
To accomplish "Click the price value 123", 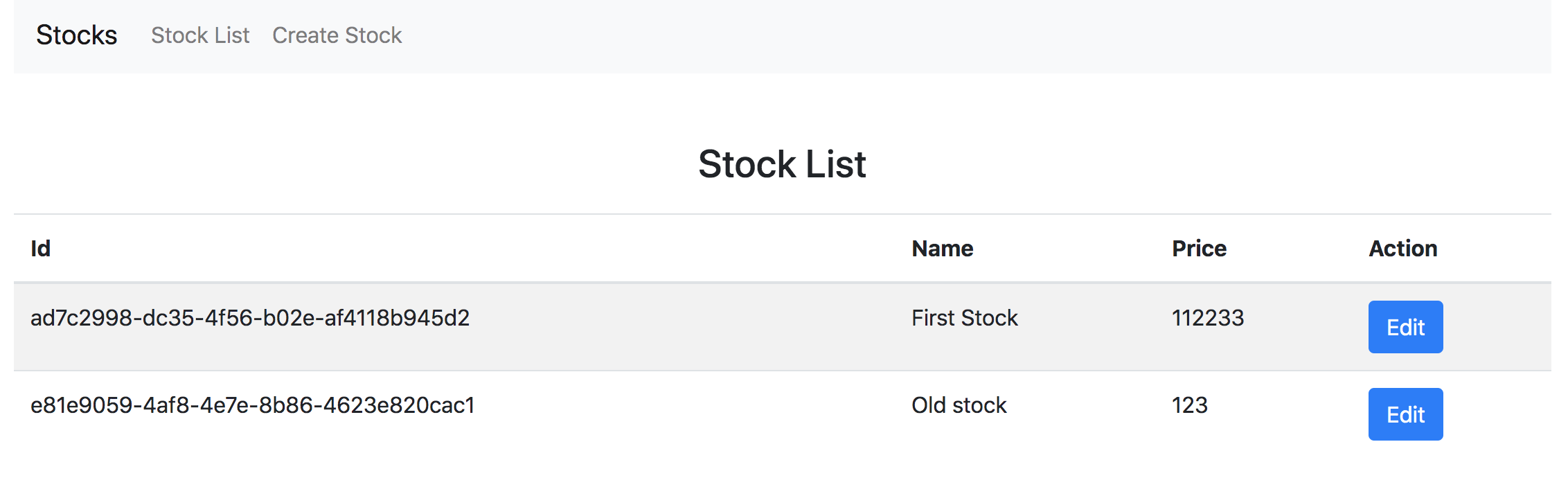I will pyautogui.click(x=1189, y=405).
